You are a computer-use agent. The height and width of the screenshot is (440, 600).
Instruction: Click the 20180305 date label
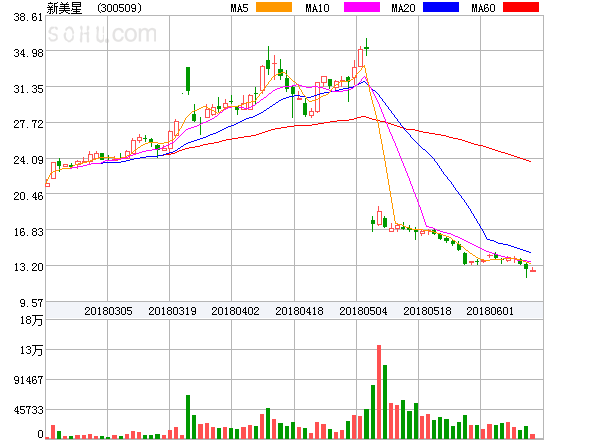click(108, 311)
